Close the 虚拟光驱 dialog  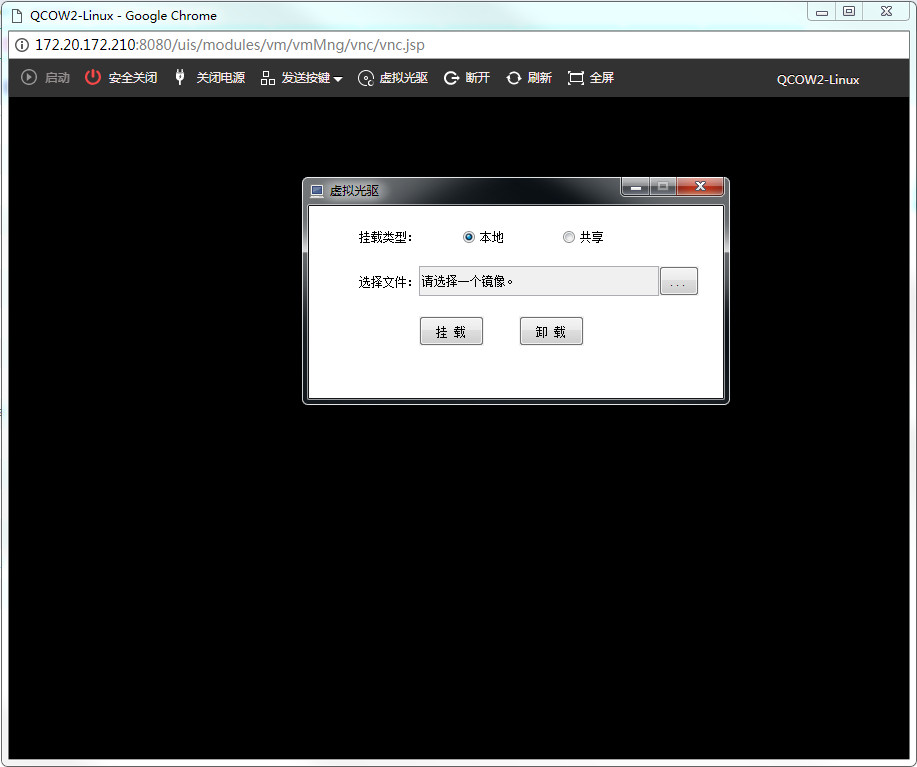click(700, 186)
